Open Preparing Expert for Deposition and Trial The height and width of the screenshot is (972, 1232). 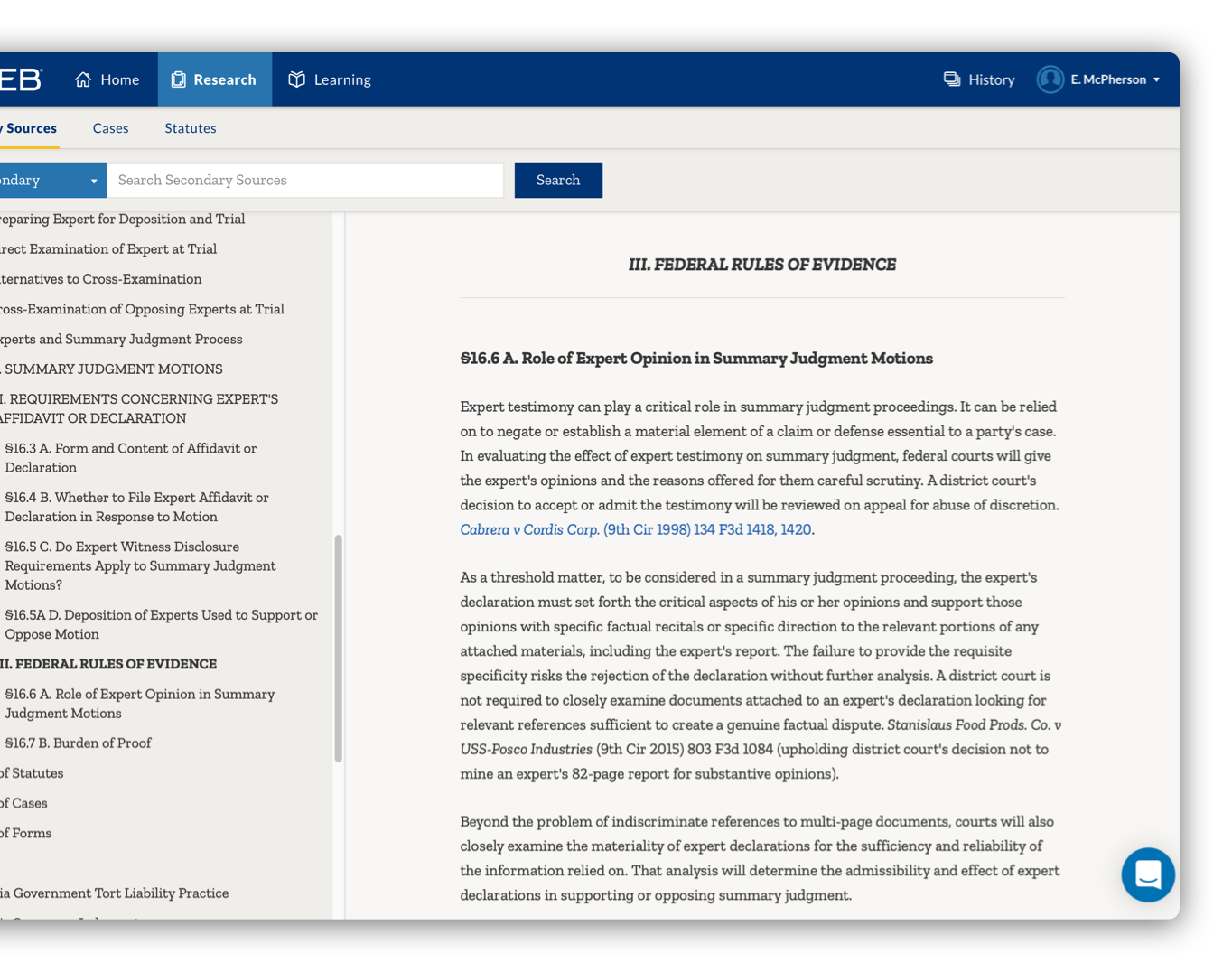coord(122,220)
